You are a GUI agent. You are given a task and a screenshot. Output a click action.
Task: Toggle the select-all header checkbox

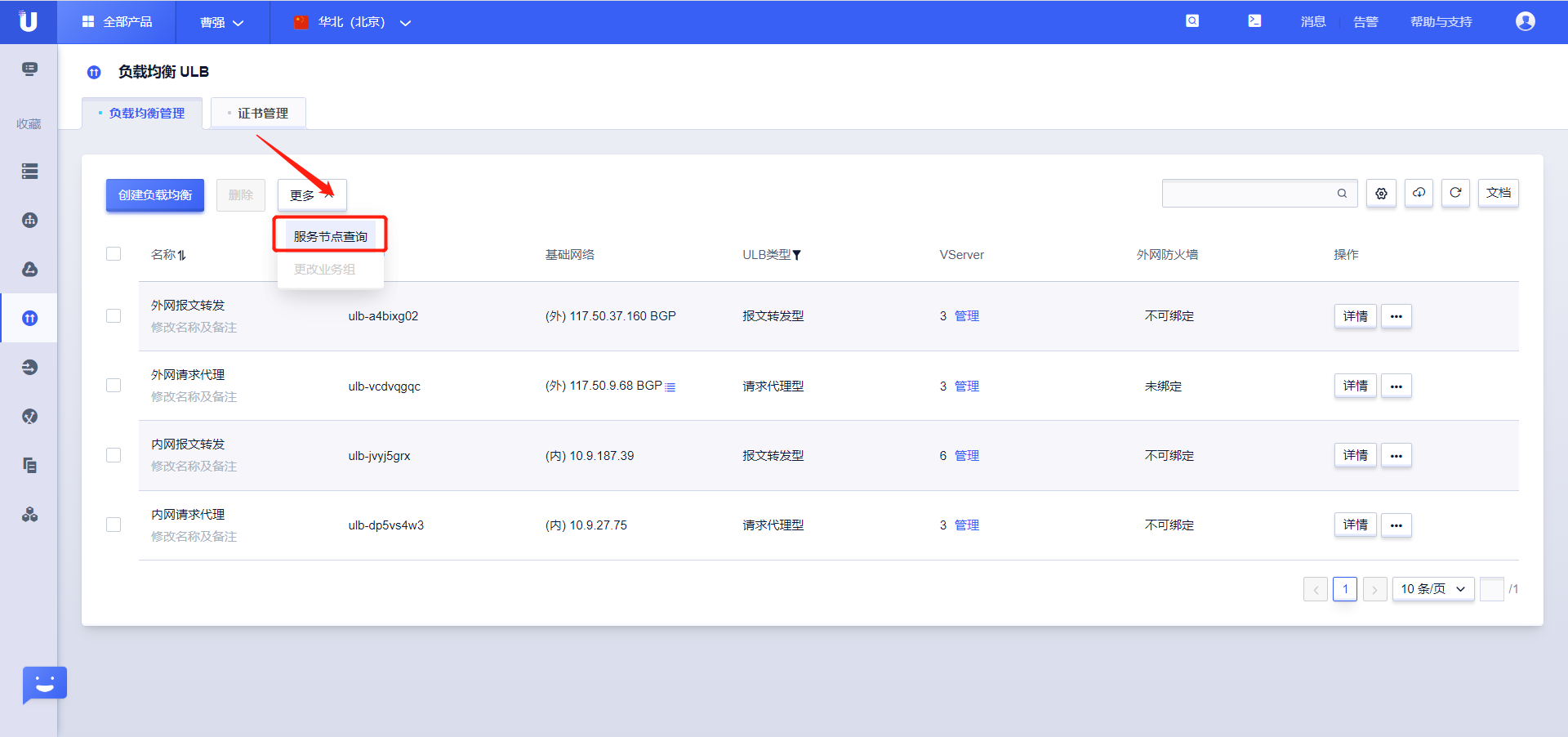coord(114,254)
